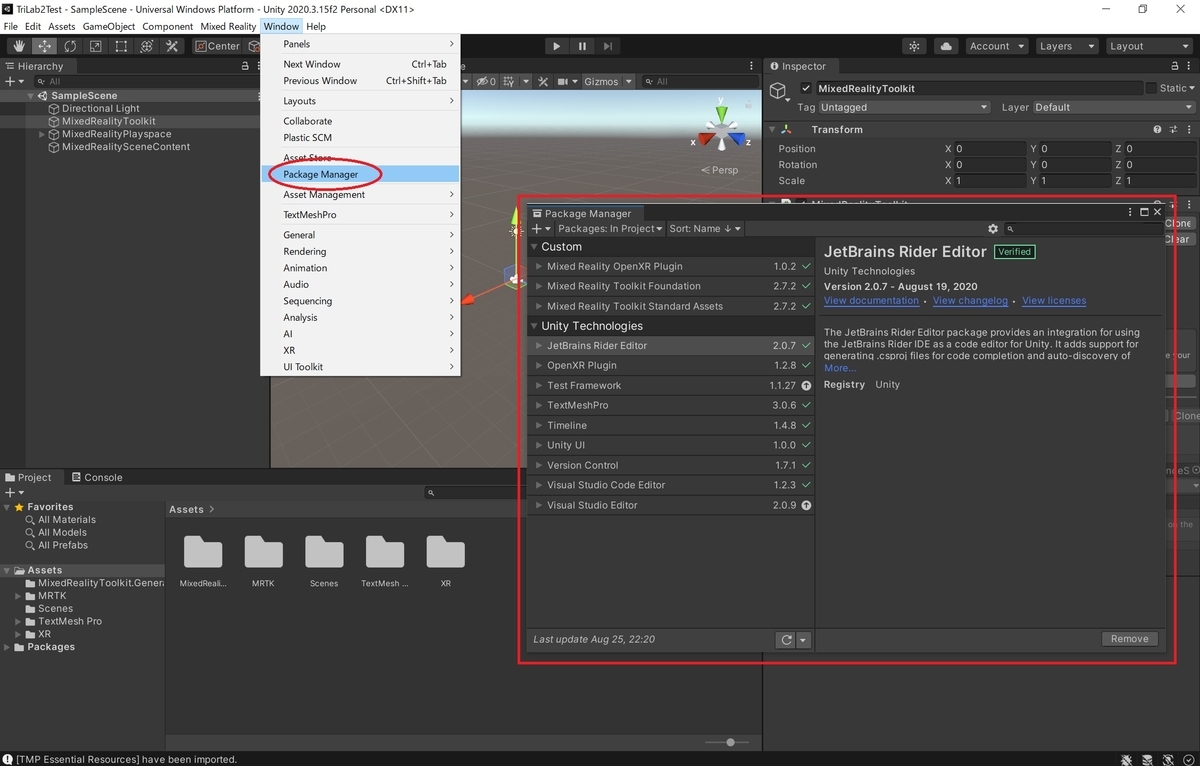The width and height of the screenshot is (1200, 766).
Task: Select the Rect tool in toolbar
Action: (121, 46)
